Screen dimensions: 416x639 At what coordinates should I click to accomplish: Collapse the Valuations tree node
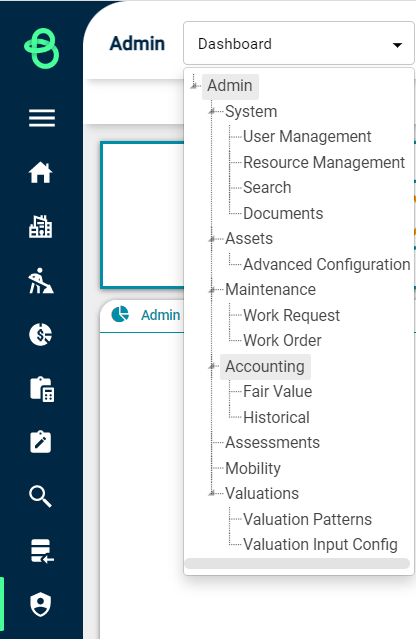coord(212,494)
